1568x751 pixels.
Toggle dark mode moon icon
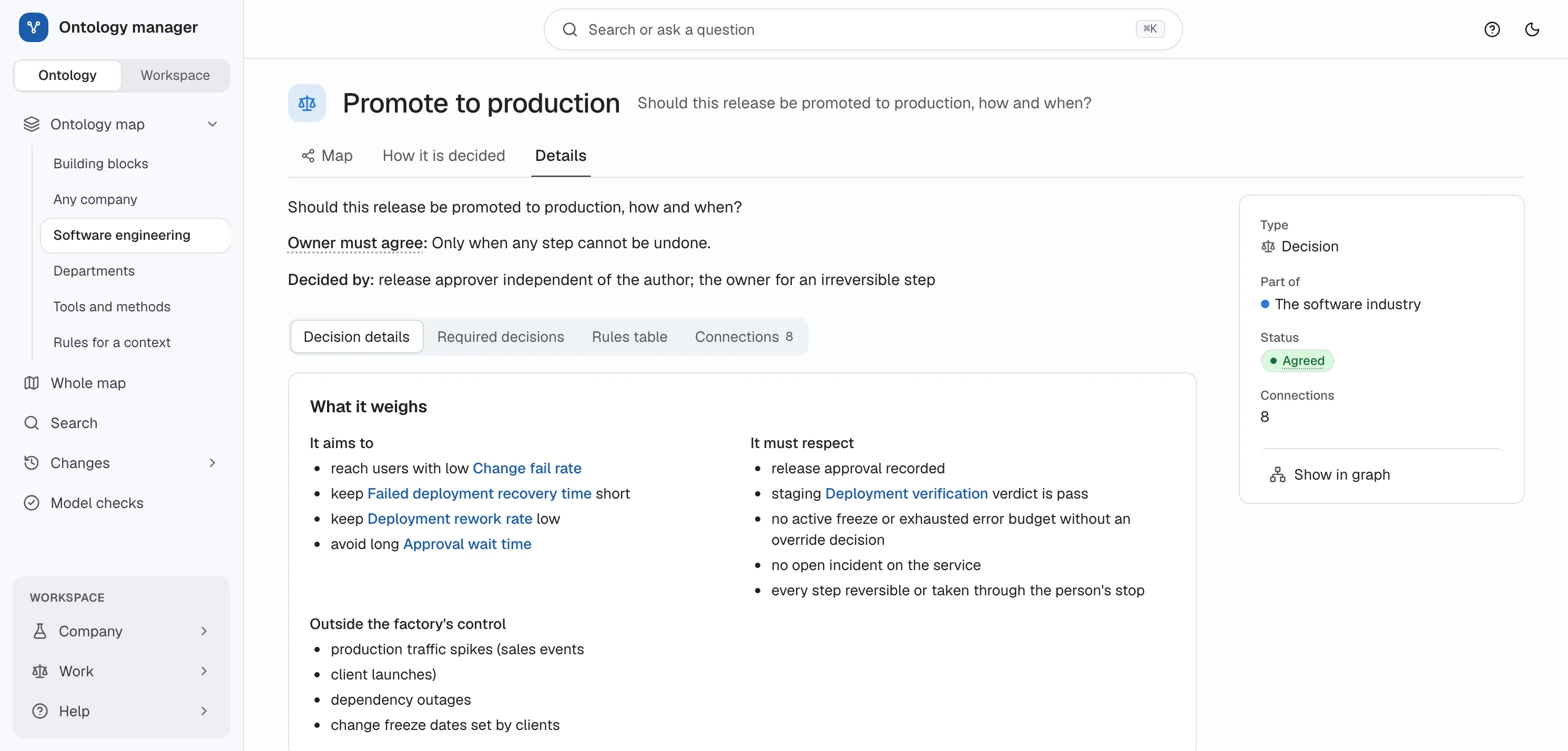click(1532, 29)
